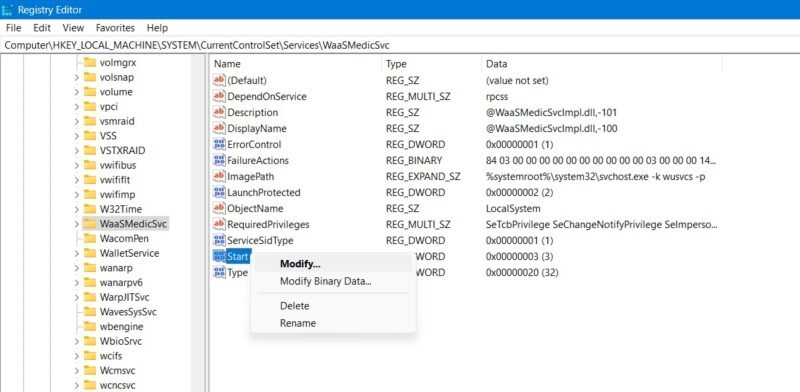Select the vwifimp key in tree
Image resolution: width=800 pixels, height=392 pixels.
117,194
